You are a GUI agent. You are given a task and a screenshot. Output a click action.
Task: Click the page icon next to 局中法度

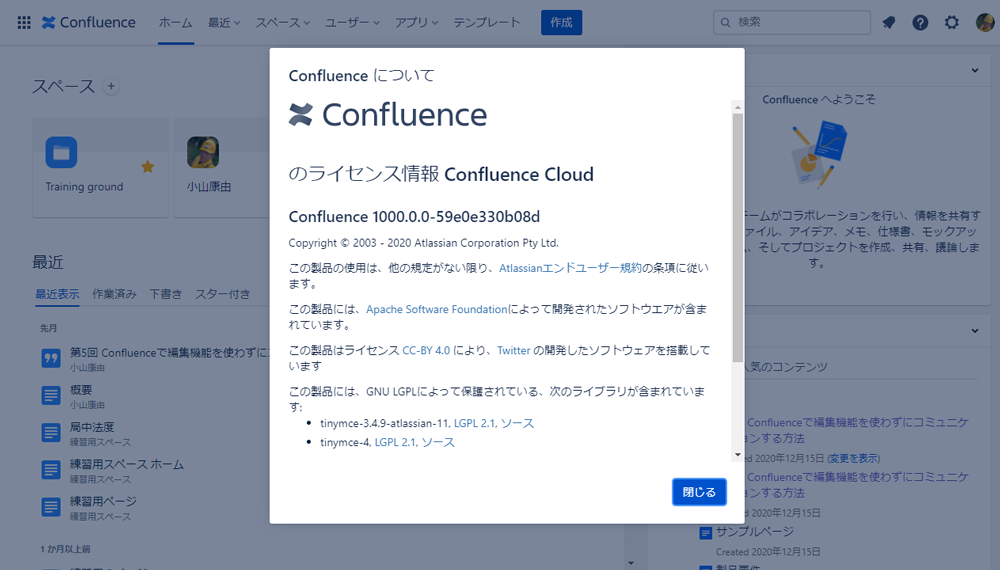(x=51, y=432)
